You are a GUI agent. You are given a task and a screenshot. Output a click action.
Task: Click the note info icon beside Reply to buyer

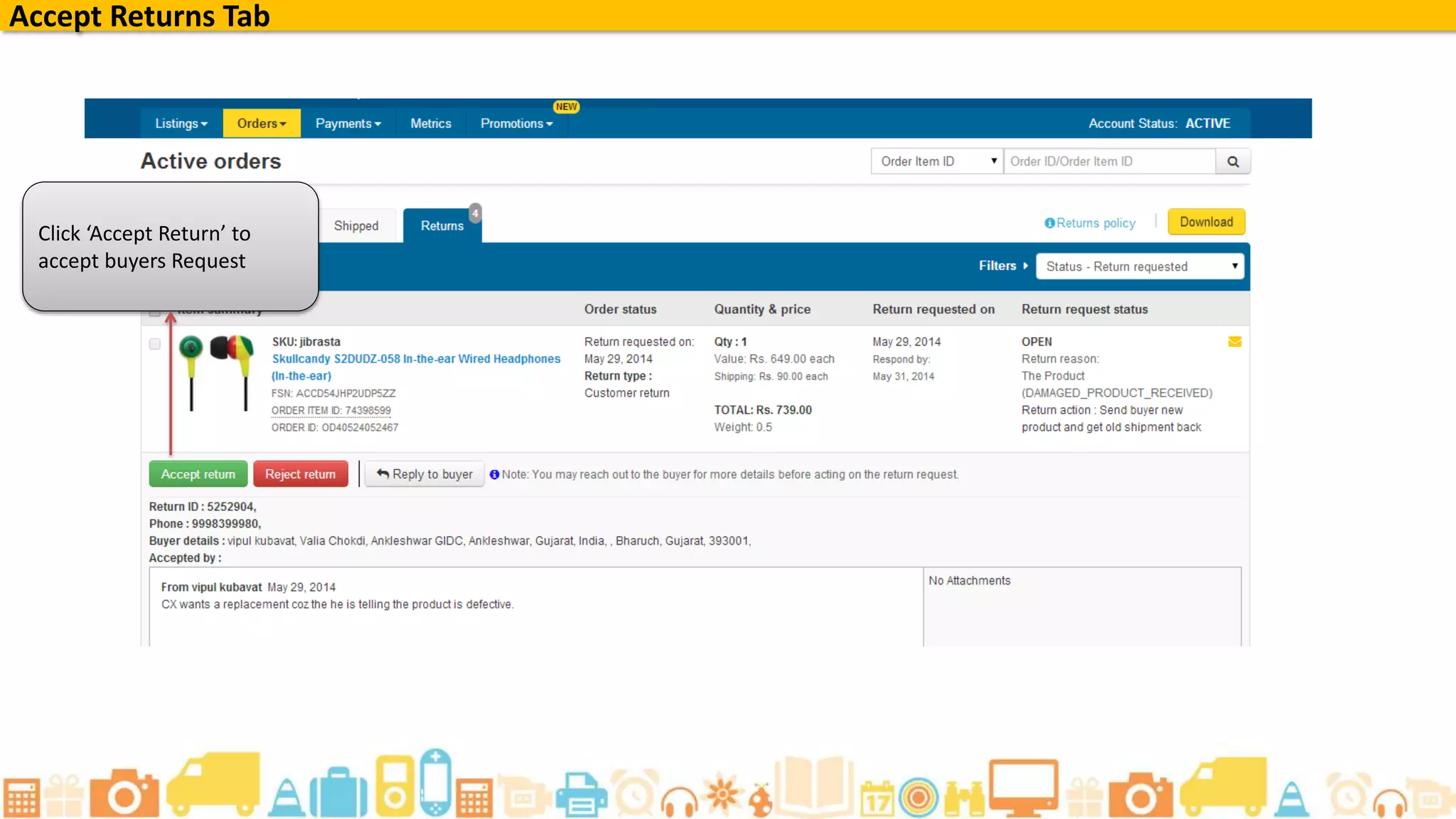tap(495, 474)
